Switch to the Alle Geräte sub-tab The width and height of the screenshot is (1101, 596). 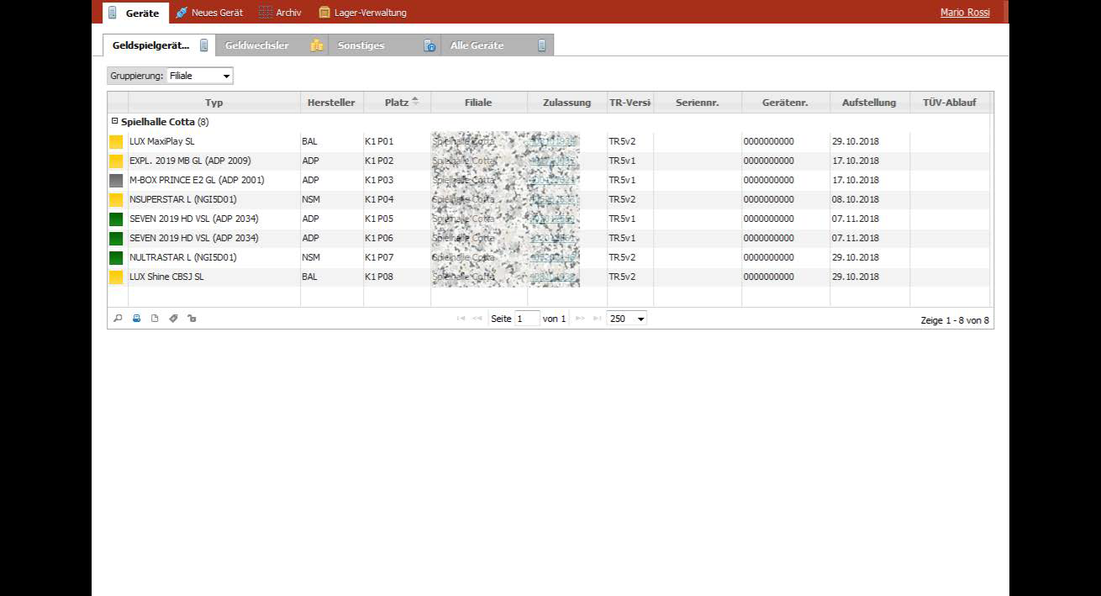coord(497,46)
